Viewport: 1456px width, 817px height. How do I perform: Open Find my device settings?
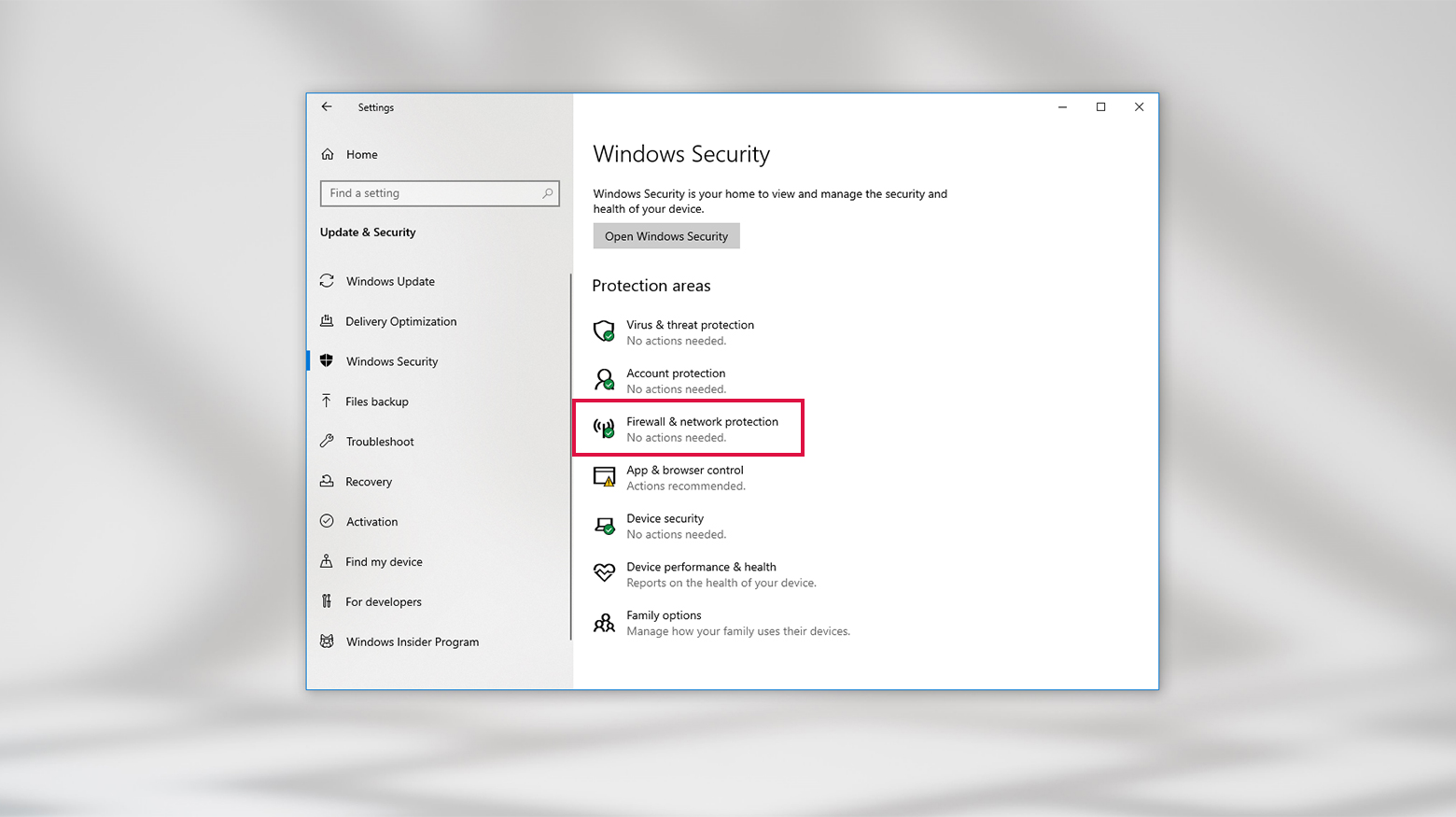383,561
